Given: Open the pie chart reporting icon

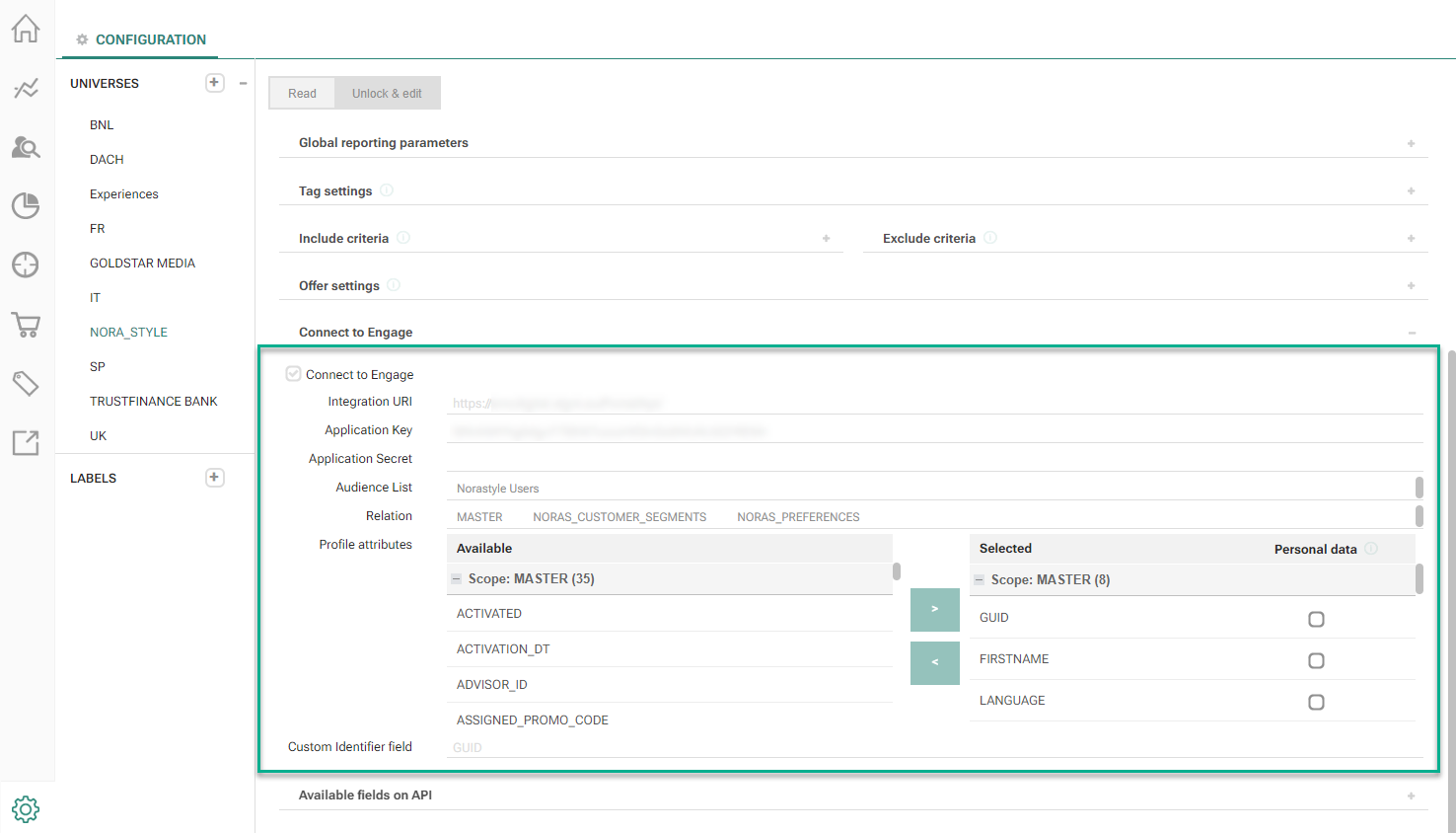Looking at the screenshot, I should (26, 205).
